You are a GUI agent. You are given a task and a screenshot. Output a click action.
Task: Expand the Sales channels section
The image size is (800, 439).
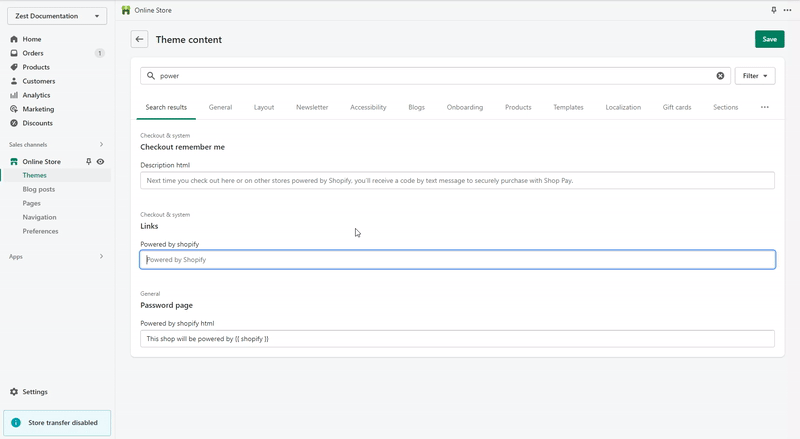pos(101,144)
